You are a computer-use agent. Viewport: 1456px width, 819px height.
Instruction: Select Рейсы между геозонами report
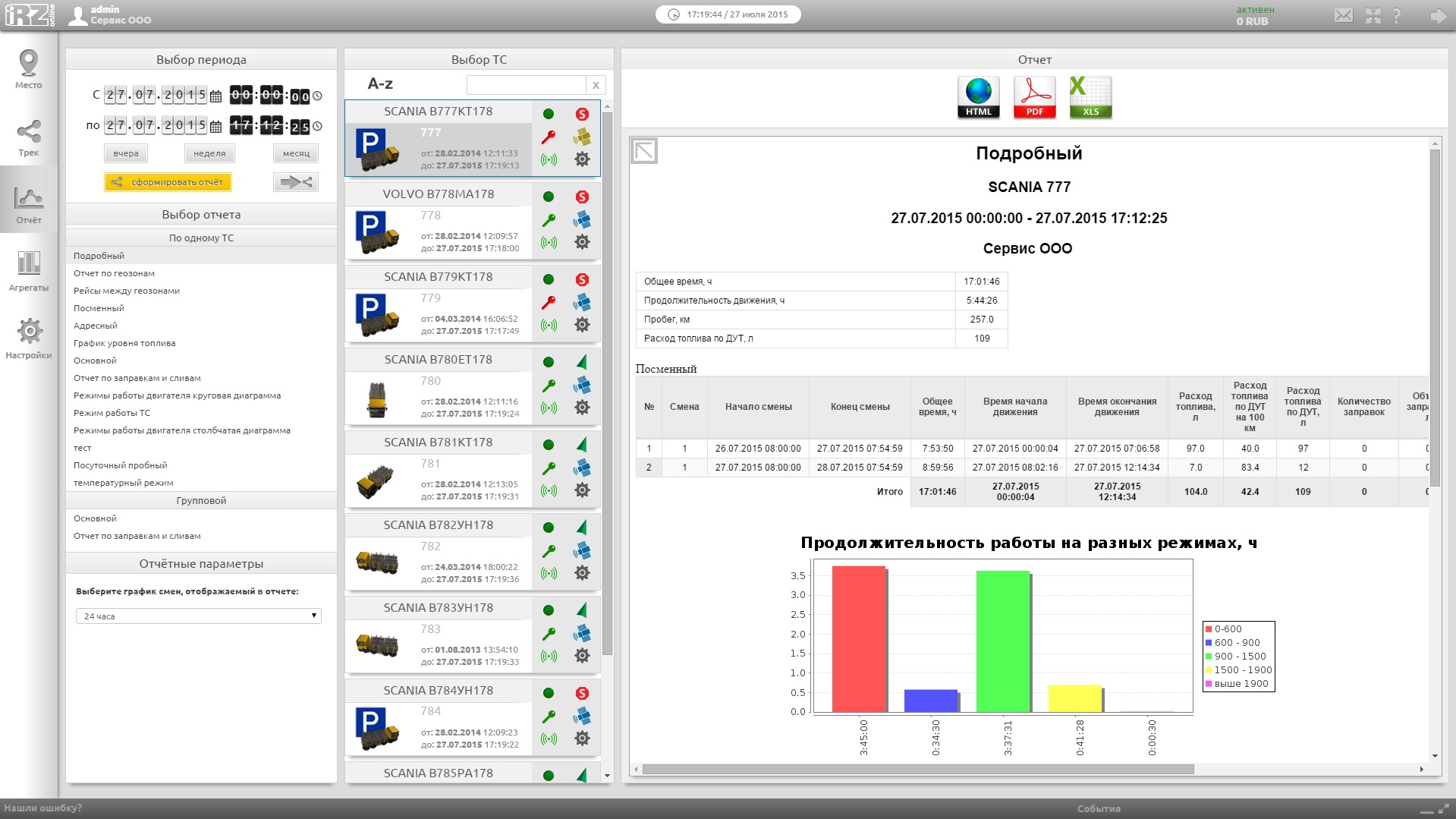[x=201, y=291]
